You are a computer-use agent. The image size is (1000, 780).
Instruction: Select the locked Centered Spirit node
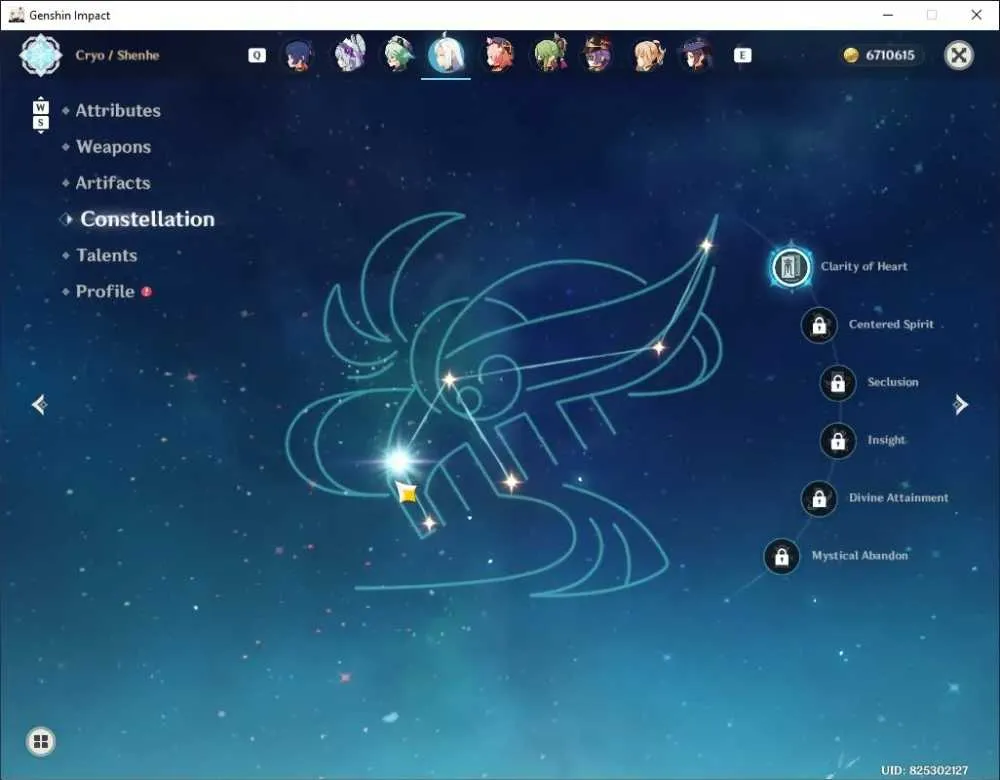[x=819, y=325]
